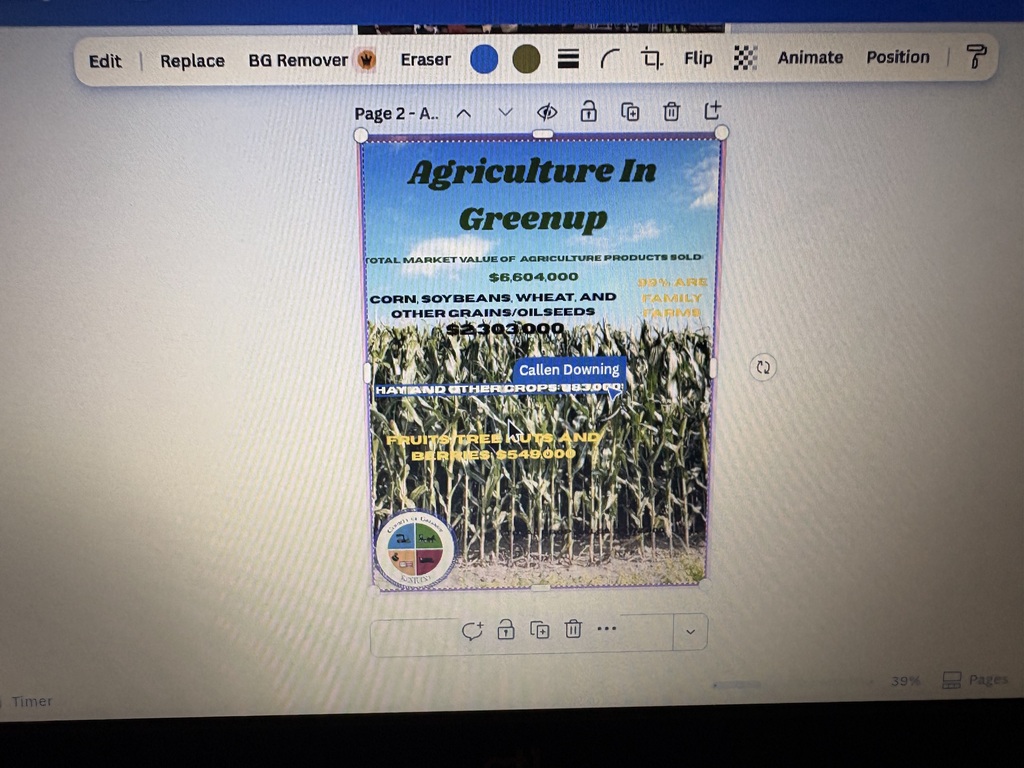The image size is (1024, 768).
Task: Open the Edit image menu
Action: point(105,61)
